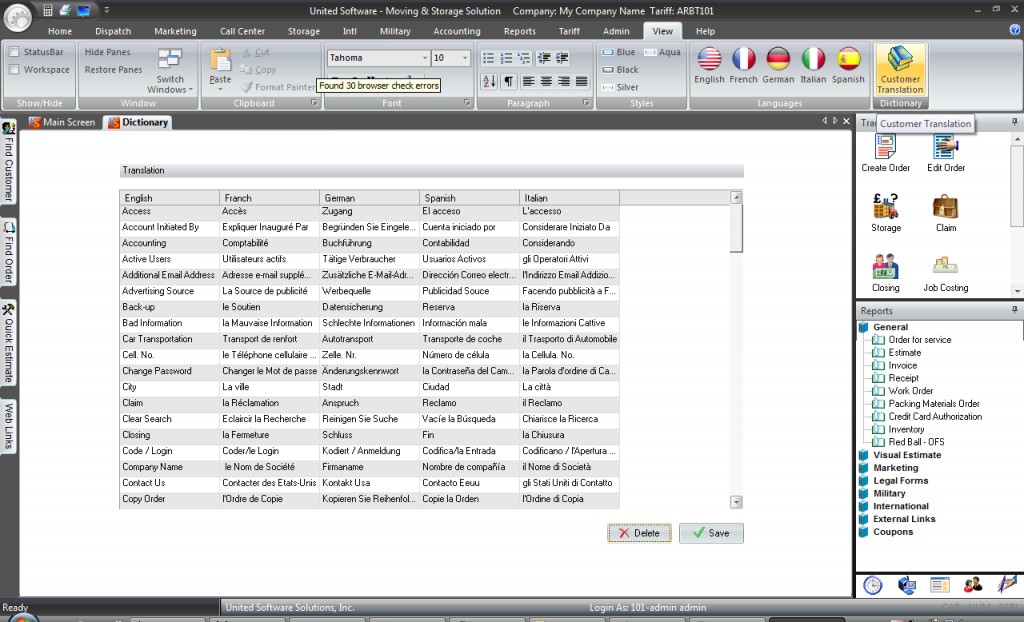Toggle show paragraph marks
Image resolution: width=1024 pixels, height=622 pixels.
(507, 81)
